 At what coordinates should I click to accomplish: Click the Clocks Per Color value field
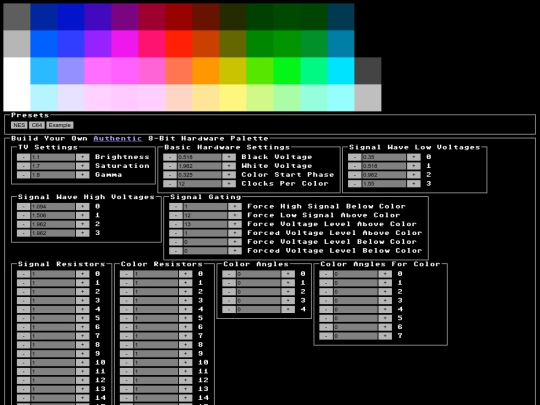pyautogui.click(x=199, y=184)
